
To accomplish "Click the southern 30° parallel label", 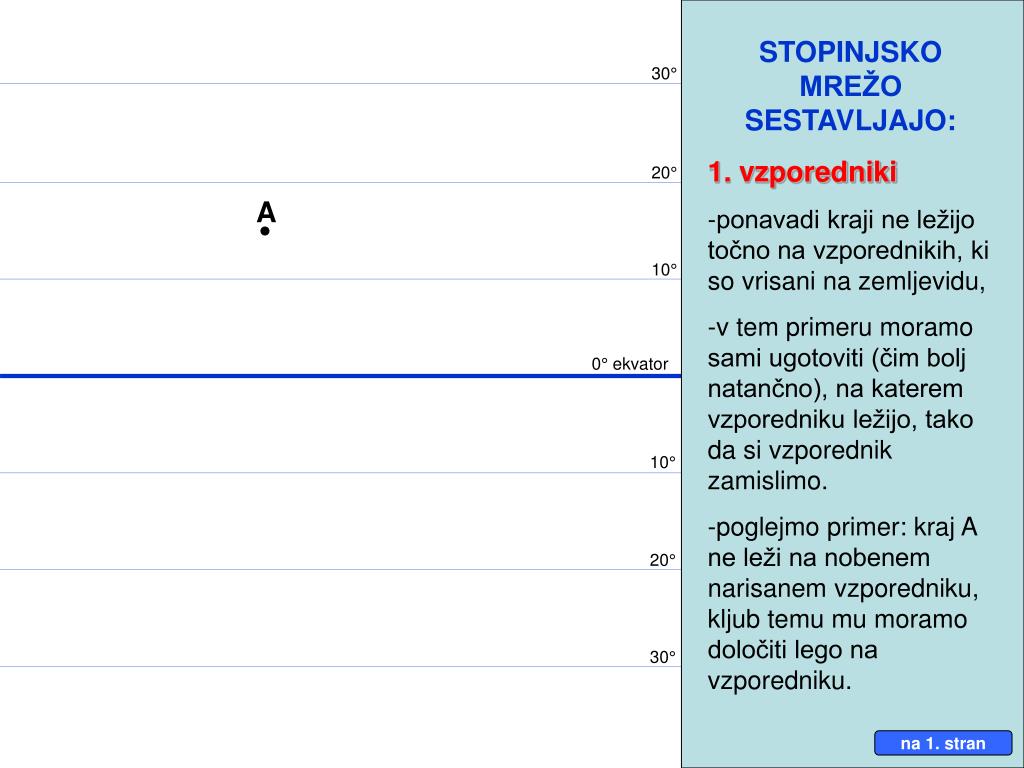I will tap(663, 657).
